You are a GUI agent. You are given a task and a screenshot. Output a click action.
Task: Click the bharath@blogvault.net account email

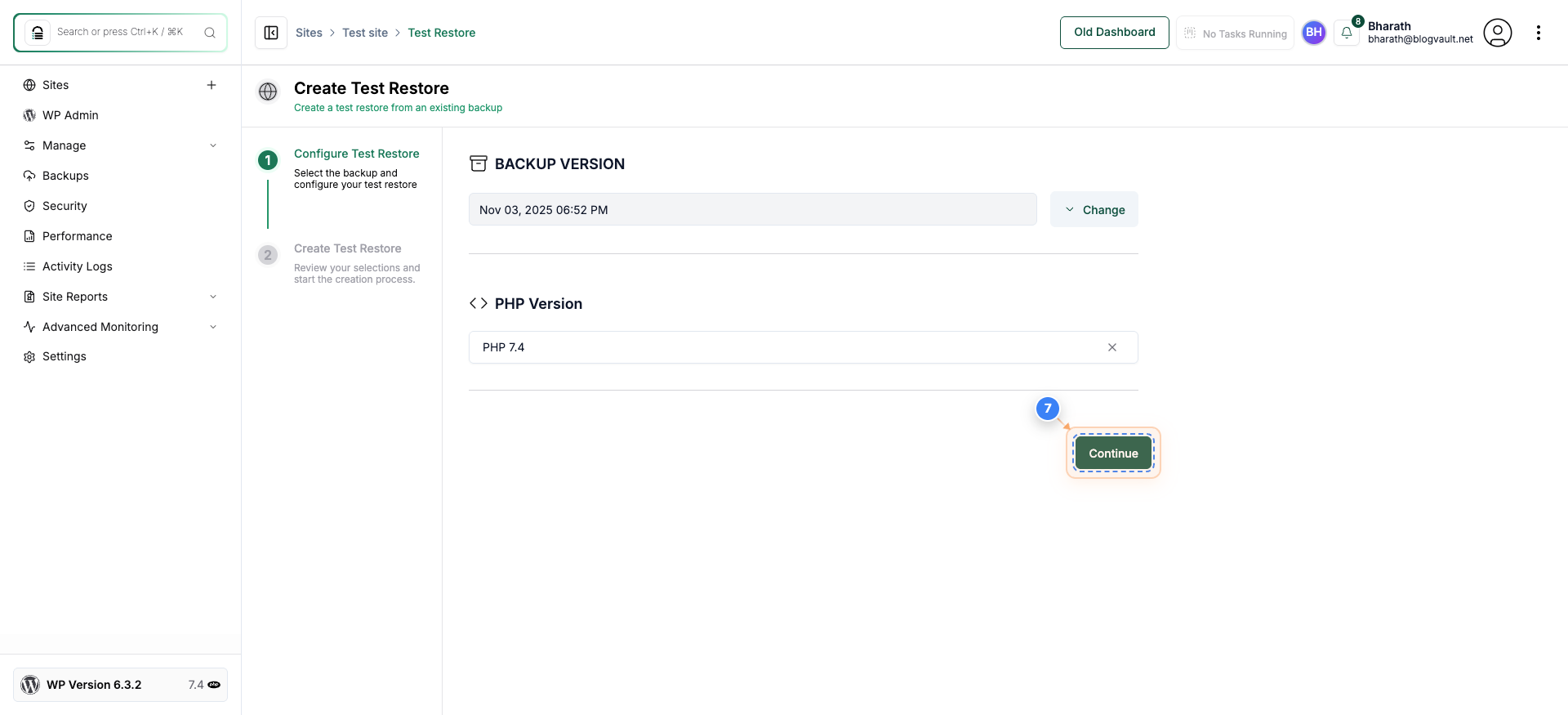click(1420, 39)
